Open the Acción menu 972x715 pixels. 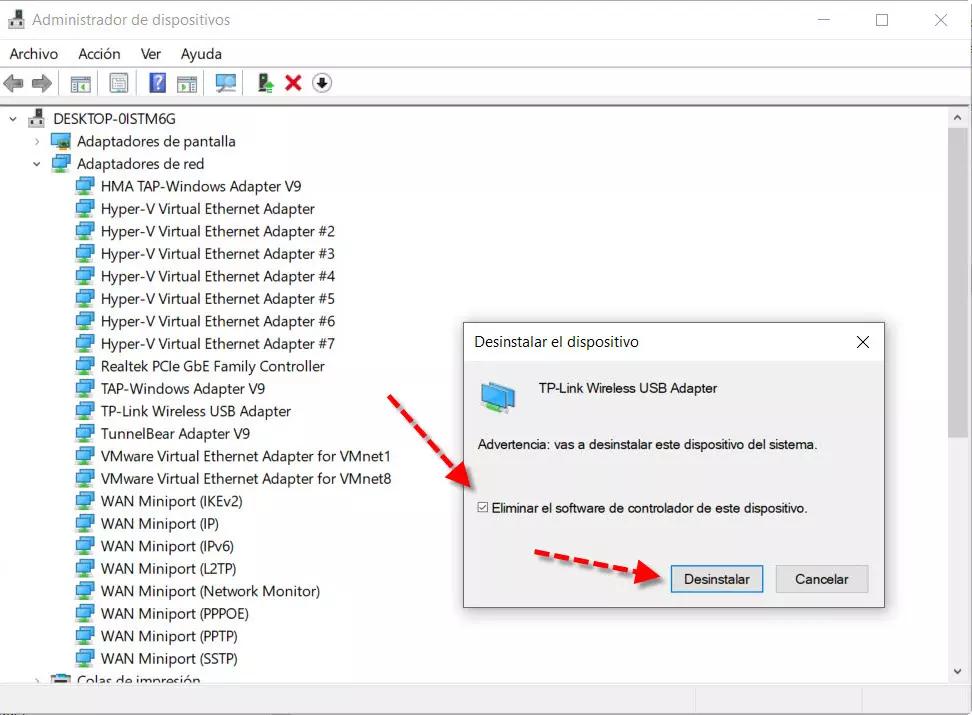(99, 54)
